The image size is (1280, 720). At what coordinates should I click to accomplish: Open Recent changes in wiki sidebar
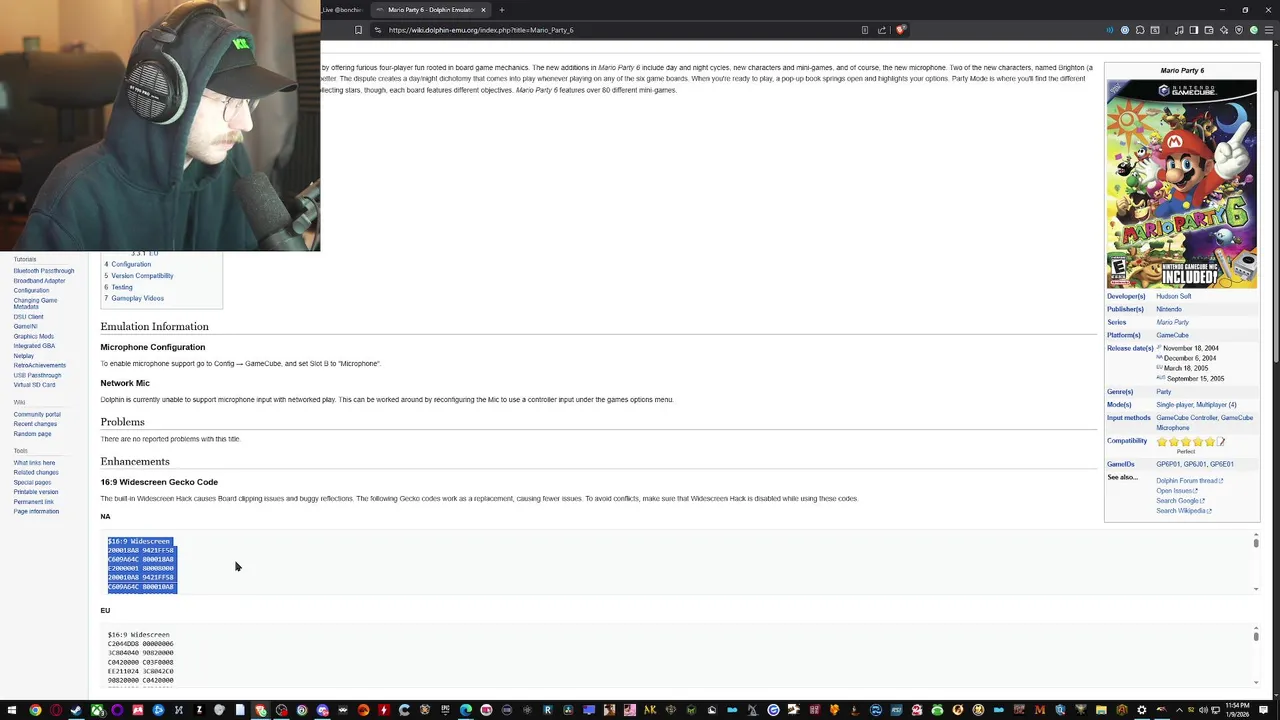tap(35, 424)
